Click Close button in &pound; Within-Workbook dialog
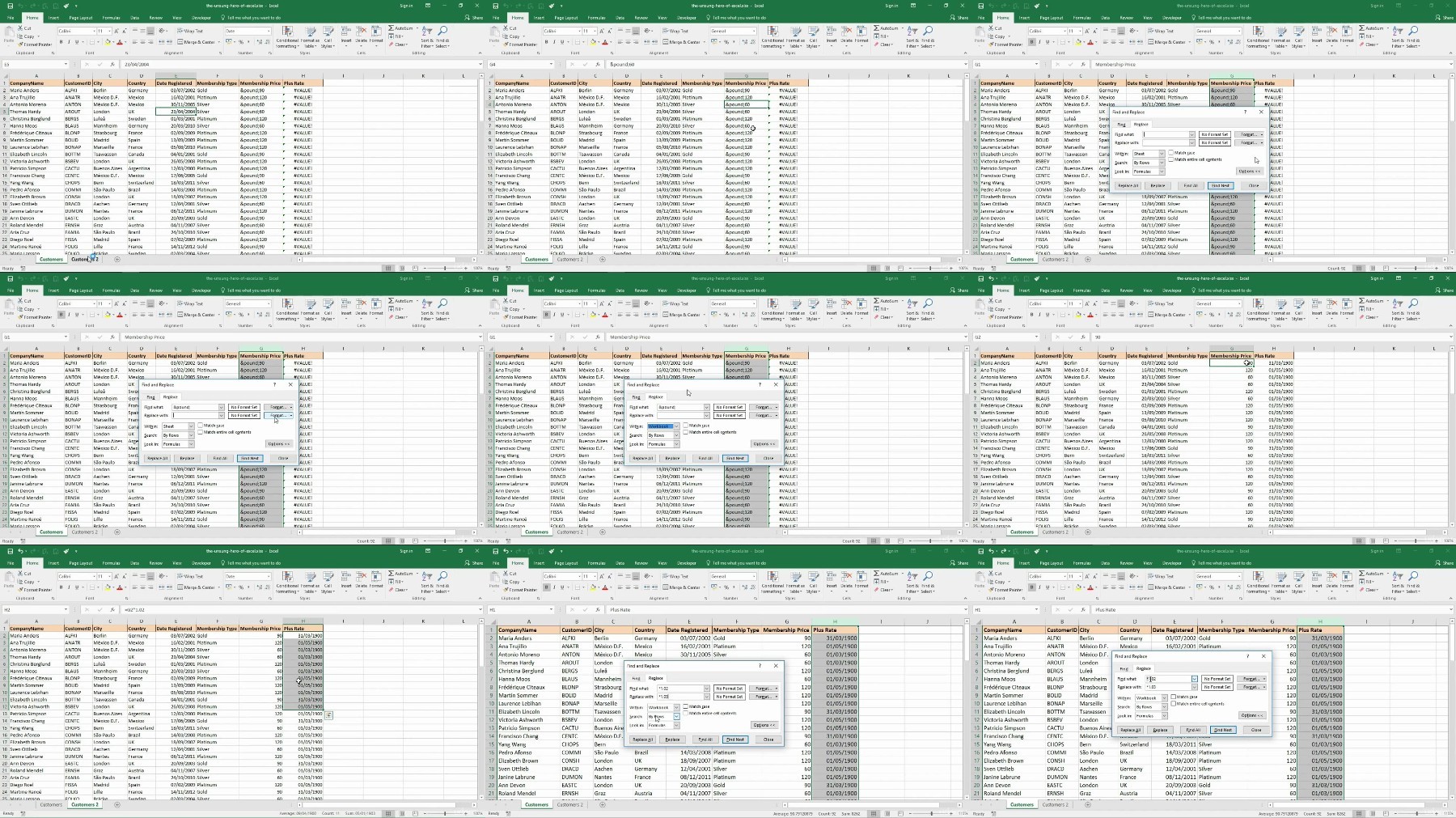 [768, 458]
